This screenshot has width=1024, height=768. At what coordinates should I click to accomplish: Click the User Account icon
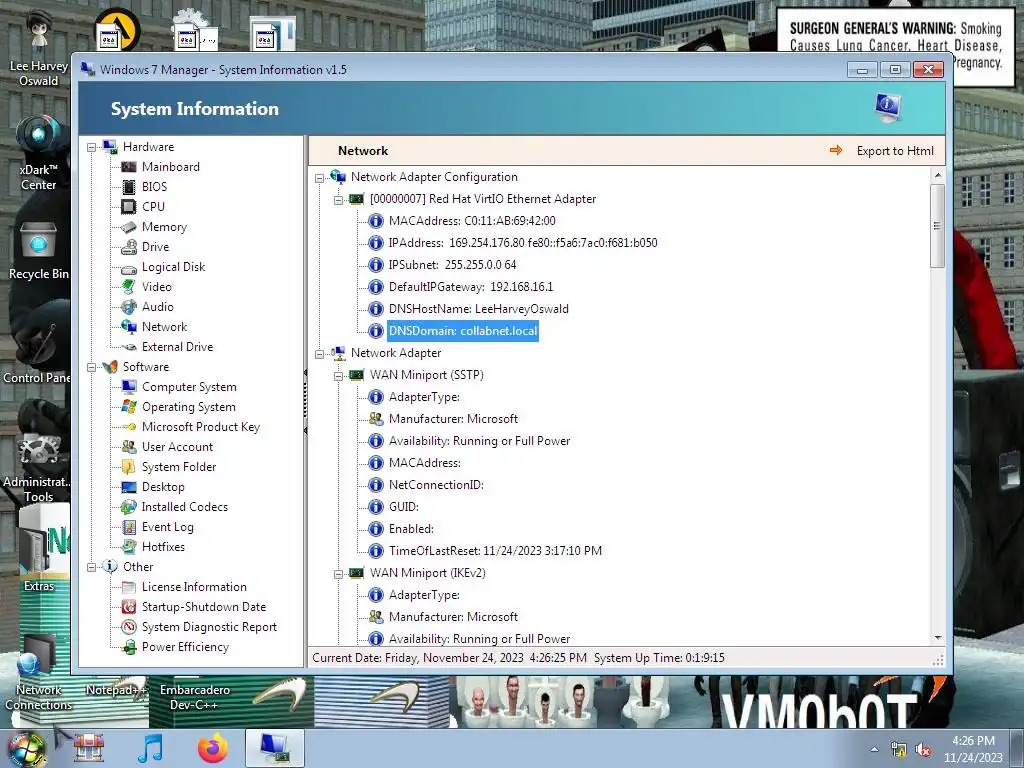[x=129, y=447]
